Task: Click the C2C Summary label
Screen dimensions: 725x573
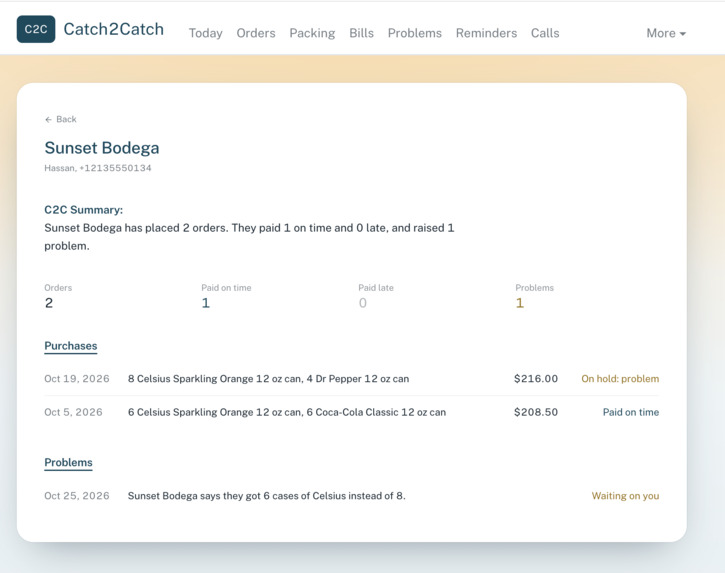Action: point(84,210)
